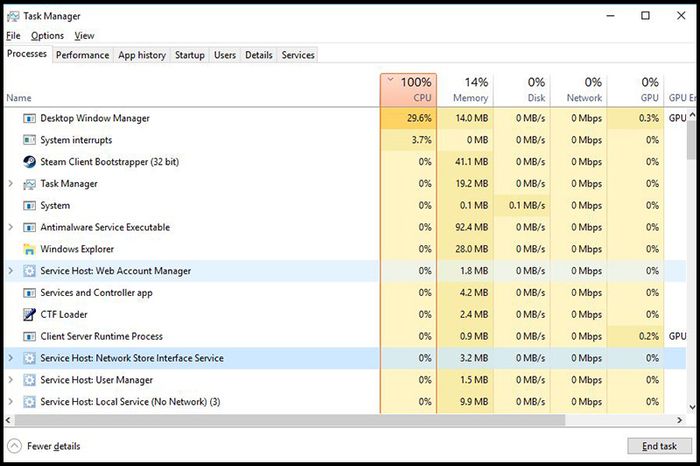Click the 41.1 MB memory cell
The image size is (700, 466).
(x=465, y=162)
